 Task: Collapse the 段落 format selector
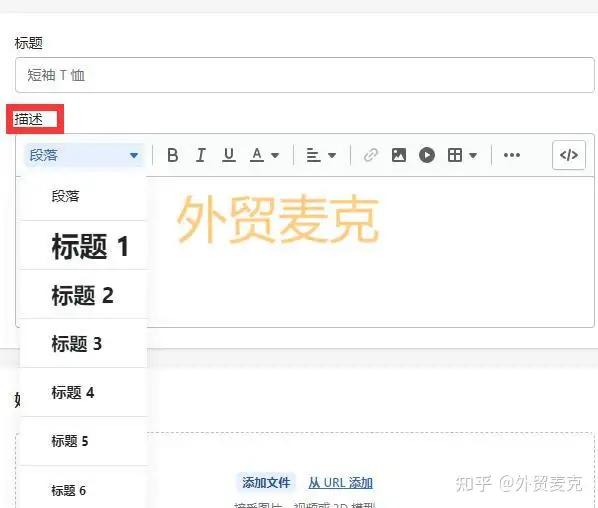coord(84,155)
